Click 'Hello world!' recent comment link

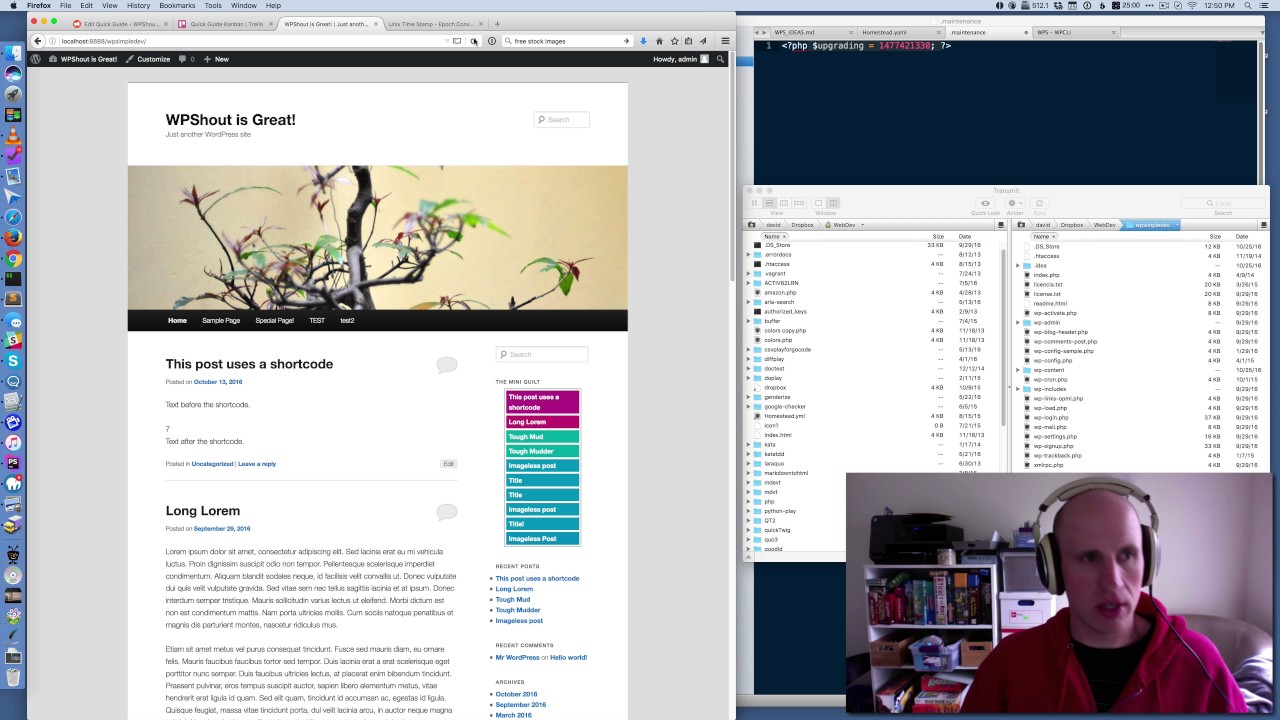[568, 657]
